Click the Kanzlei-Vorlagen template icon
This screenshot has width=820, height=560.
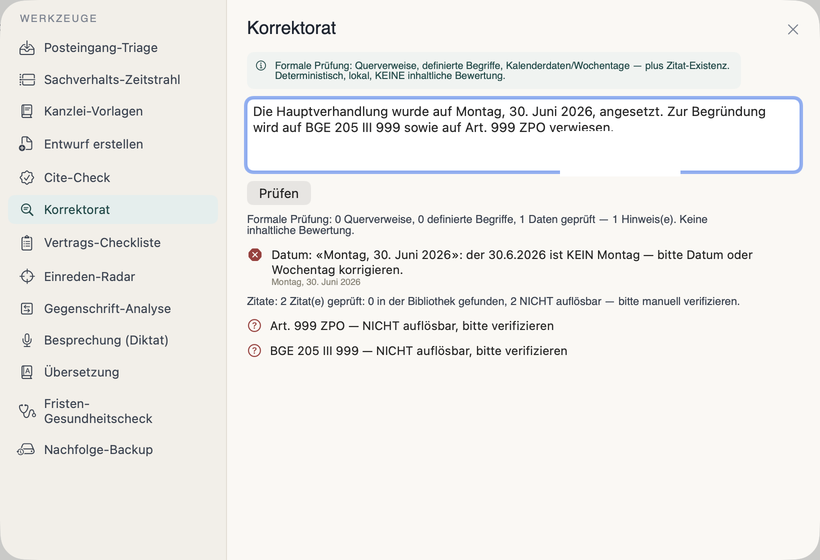[x=27, y=111]
